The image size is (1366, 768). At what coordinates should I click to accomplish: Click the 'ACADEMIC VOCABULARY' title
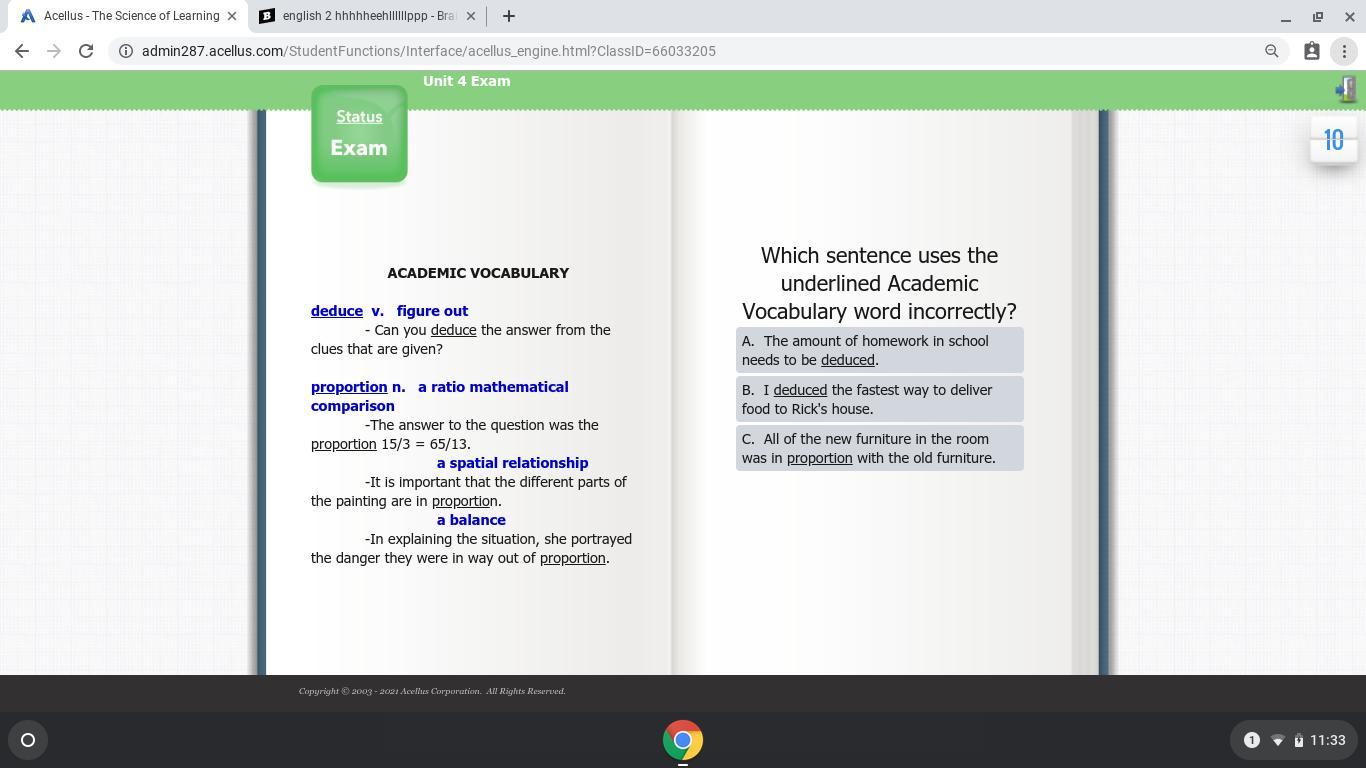478,273
